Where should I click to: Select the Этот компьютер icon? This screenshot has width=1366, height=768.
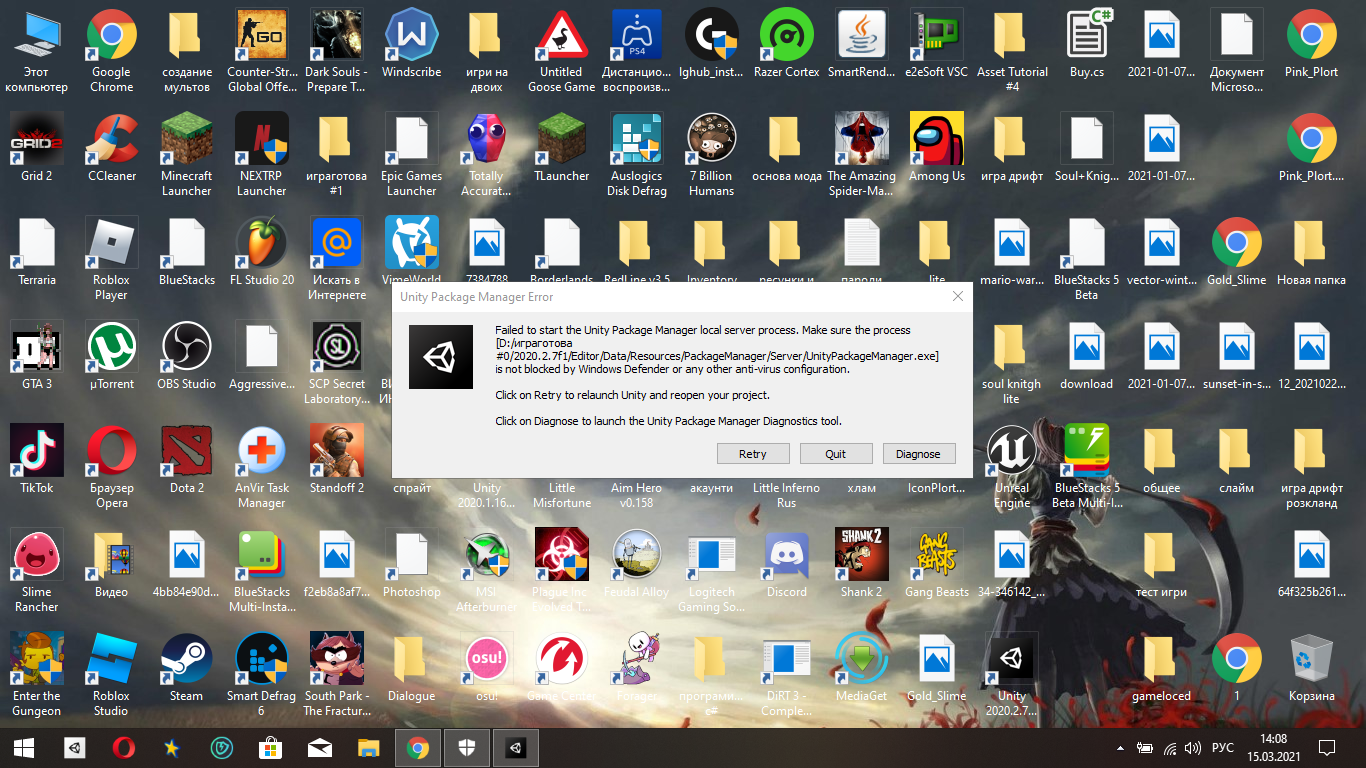[x=36, y=52]
